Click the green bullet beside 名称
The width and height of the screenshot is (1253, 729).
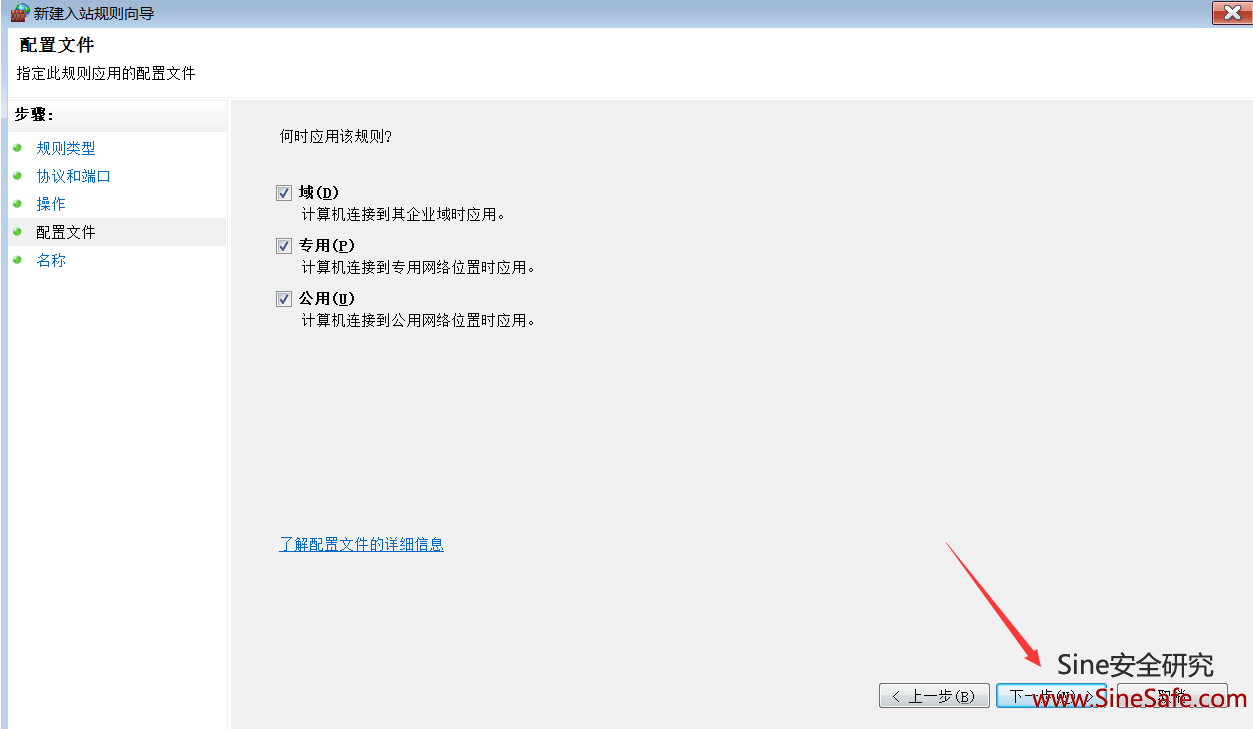click(17, 260)
